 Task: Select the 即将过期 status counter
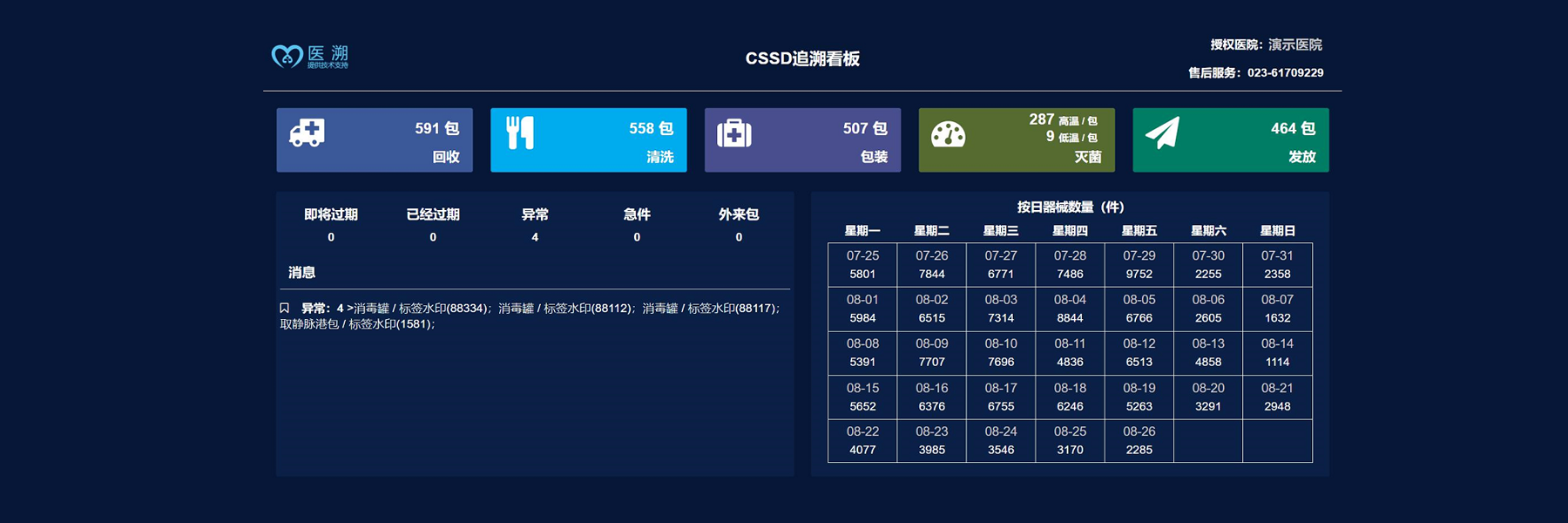(331, 225)
